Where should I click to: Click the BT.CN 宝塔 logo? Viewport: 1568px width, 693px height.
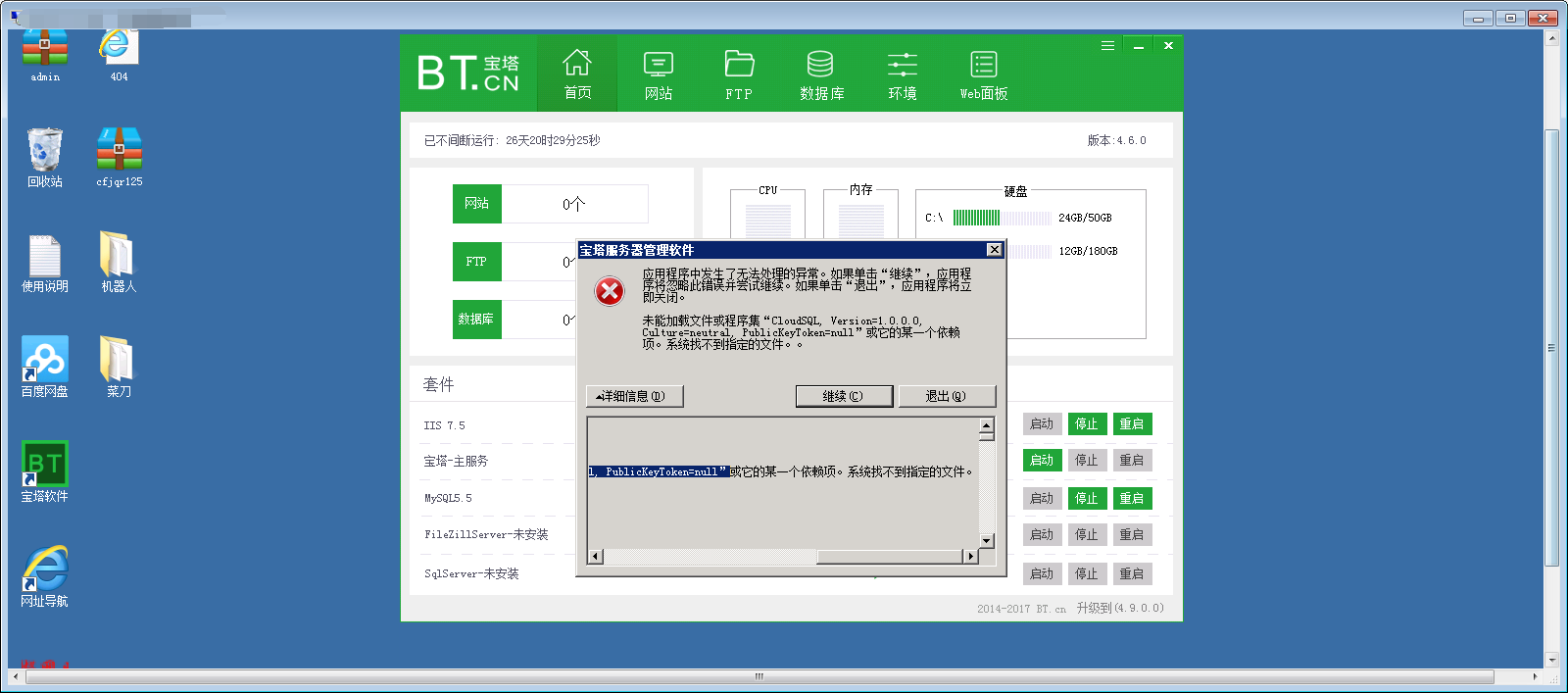pos(468,74)
